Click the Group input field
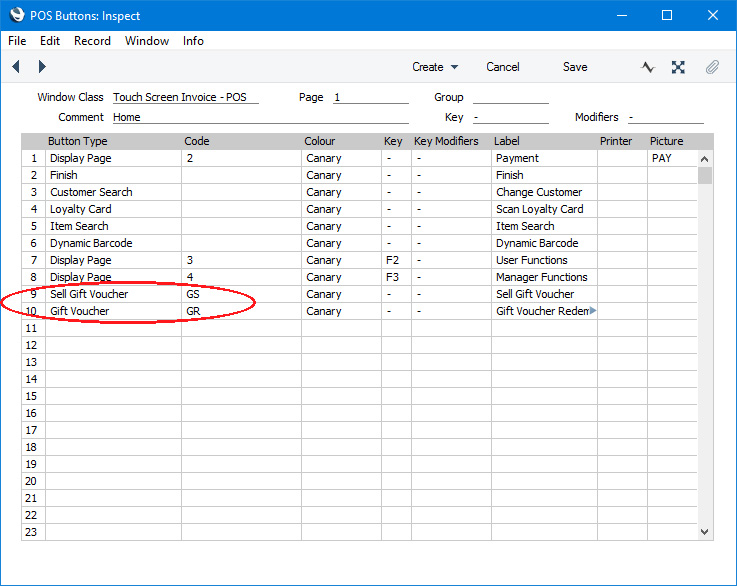737x586 pixels. click(x=511, y=97)
